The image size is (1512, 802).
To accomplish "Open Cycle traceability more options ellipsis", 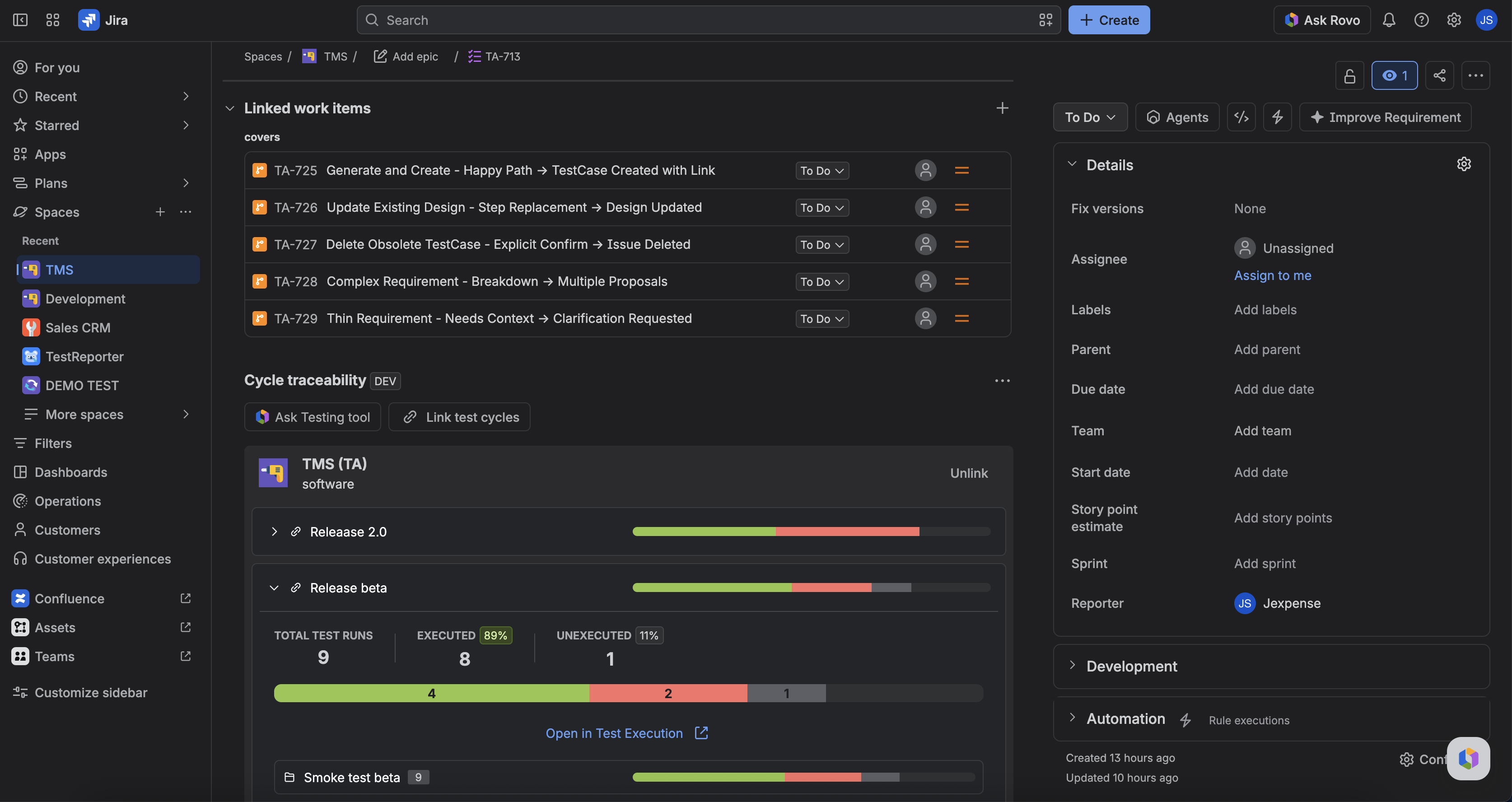I will (x=1002, y=380).
